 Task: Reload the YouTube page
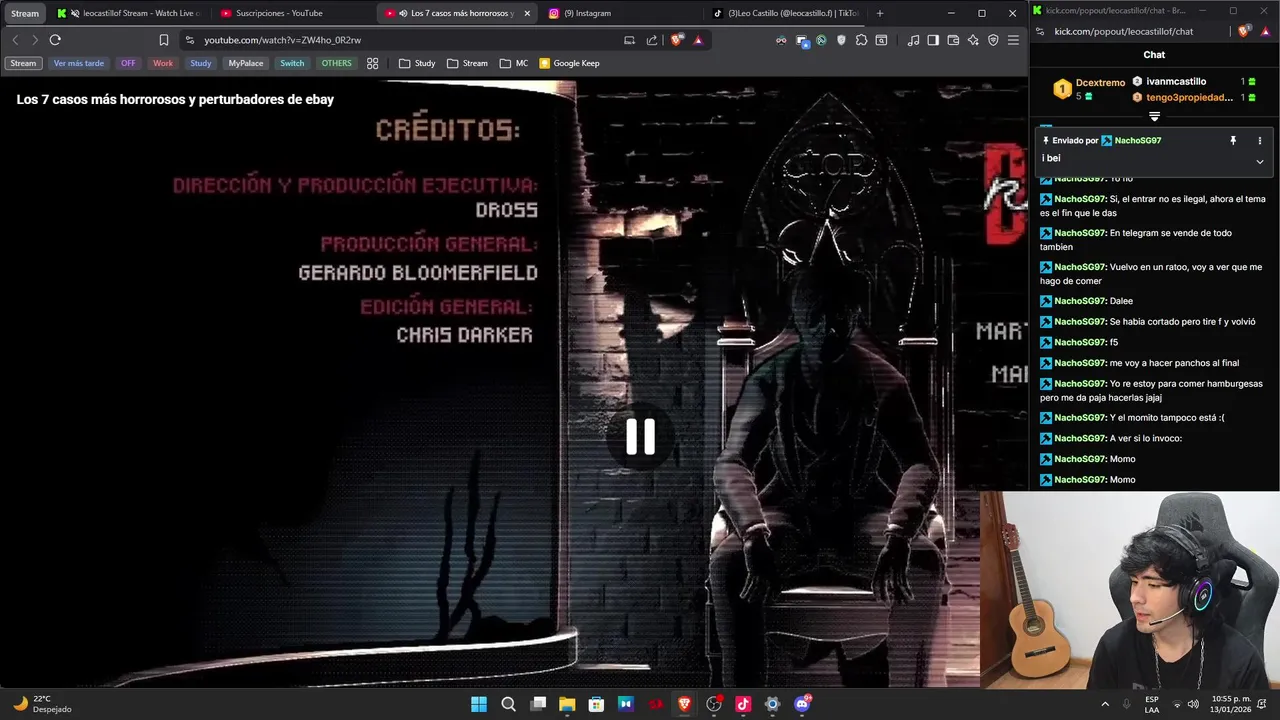click(55, 40)
